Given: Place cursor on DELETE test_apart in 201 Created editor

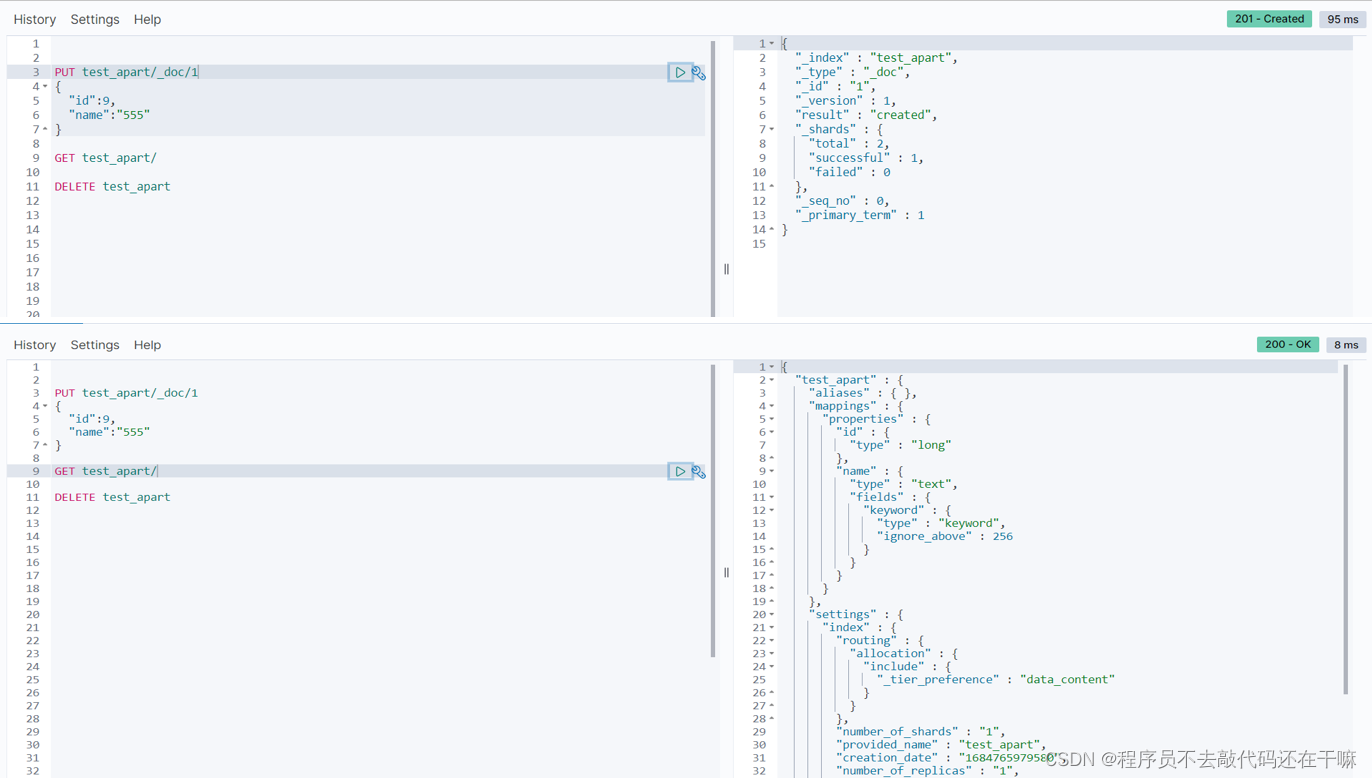Looking at the screenshot, I should (112, 186).
